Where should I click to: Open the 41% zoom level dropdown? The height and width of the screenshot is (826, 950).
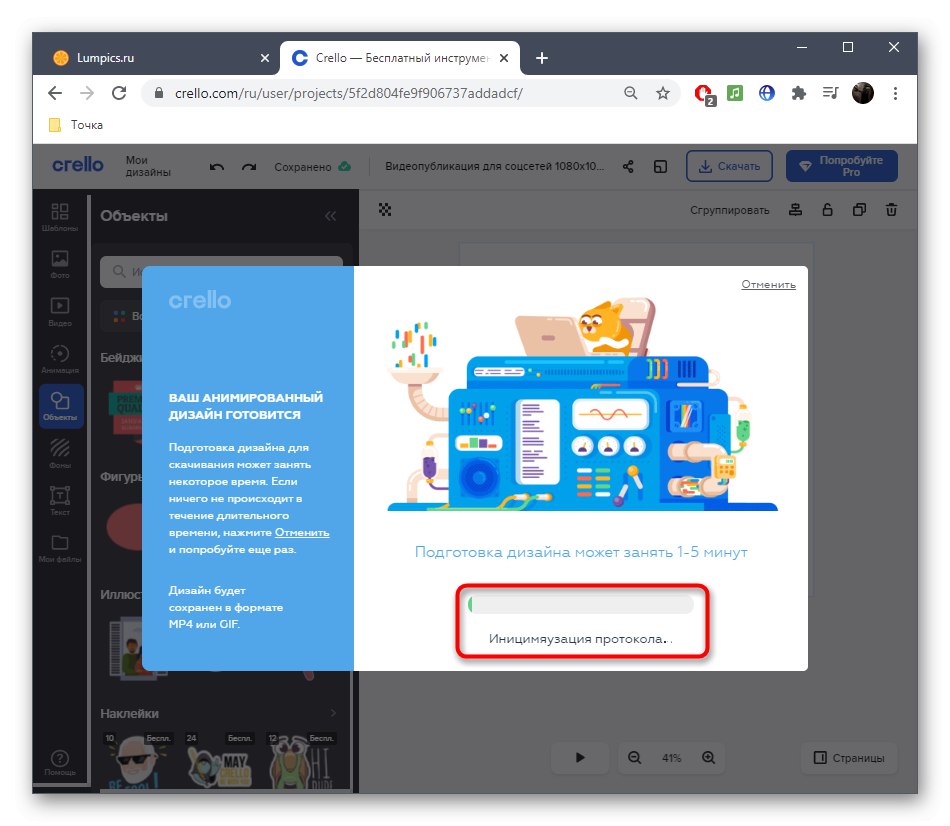671,758
